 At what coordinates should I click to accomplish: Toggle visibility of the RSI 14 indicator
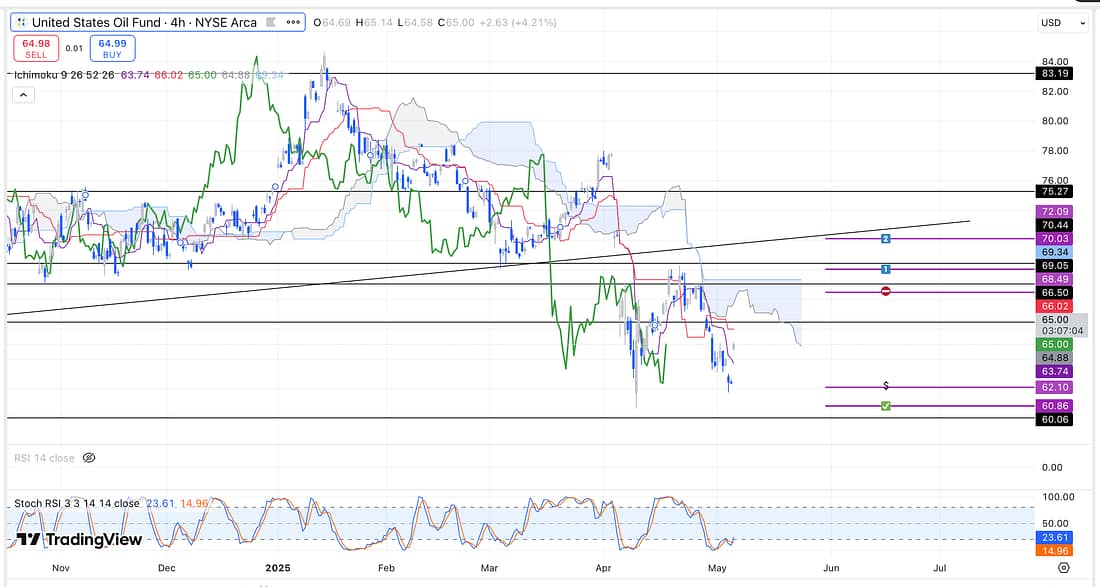point(88,458)
